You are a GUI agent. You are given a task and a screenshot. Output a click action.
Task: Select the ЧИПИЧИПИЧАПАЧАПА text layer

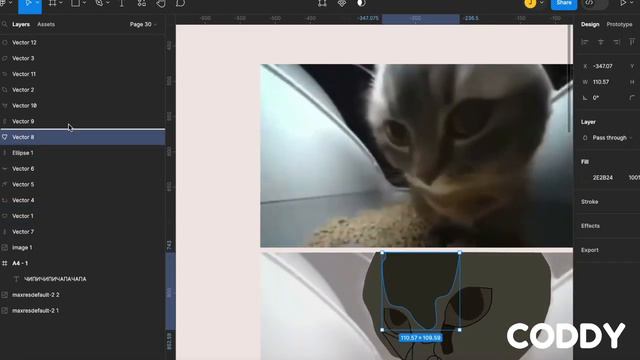tap(82, 279)
